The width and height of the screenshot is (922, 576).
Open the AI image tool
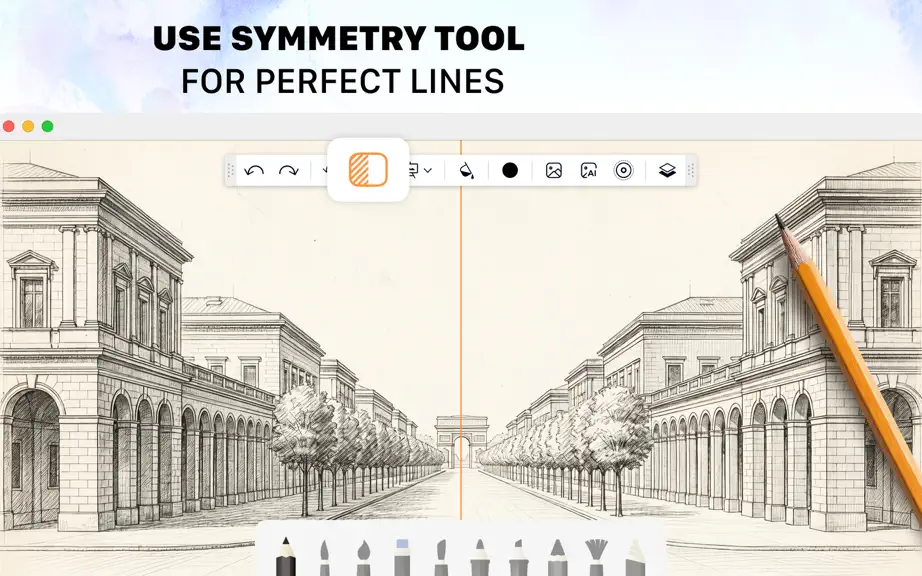point(589,170)
